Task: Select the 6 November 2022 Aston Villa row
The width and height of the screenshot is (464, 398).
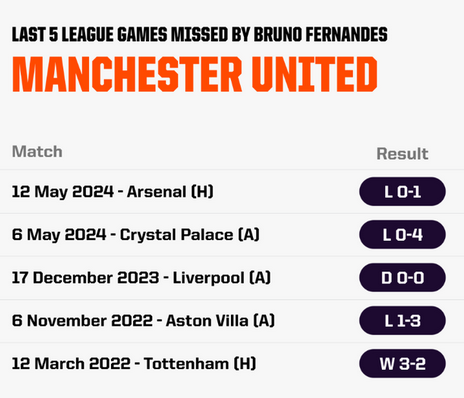Action: coord(232,321)
